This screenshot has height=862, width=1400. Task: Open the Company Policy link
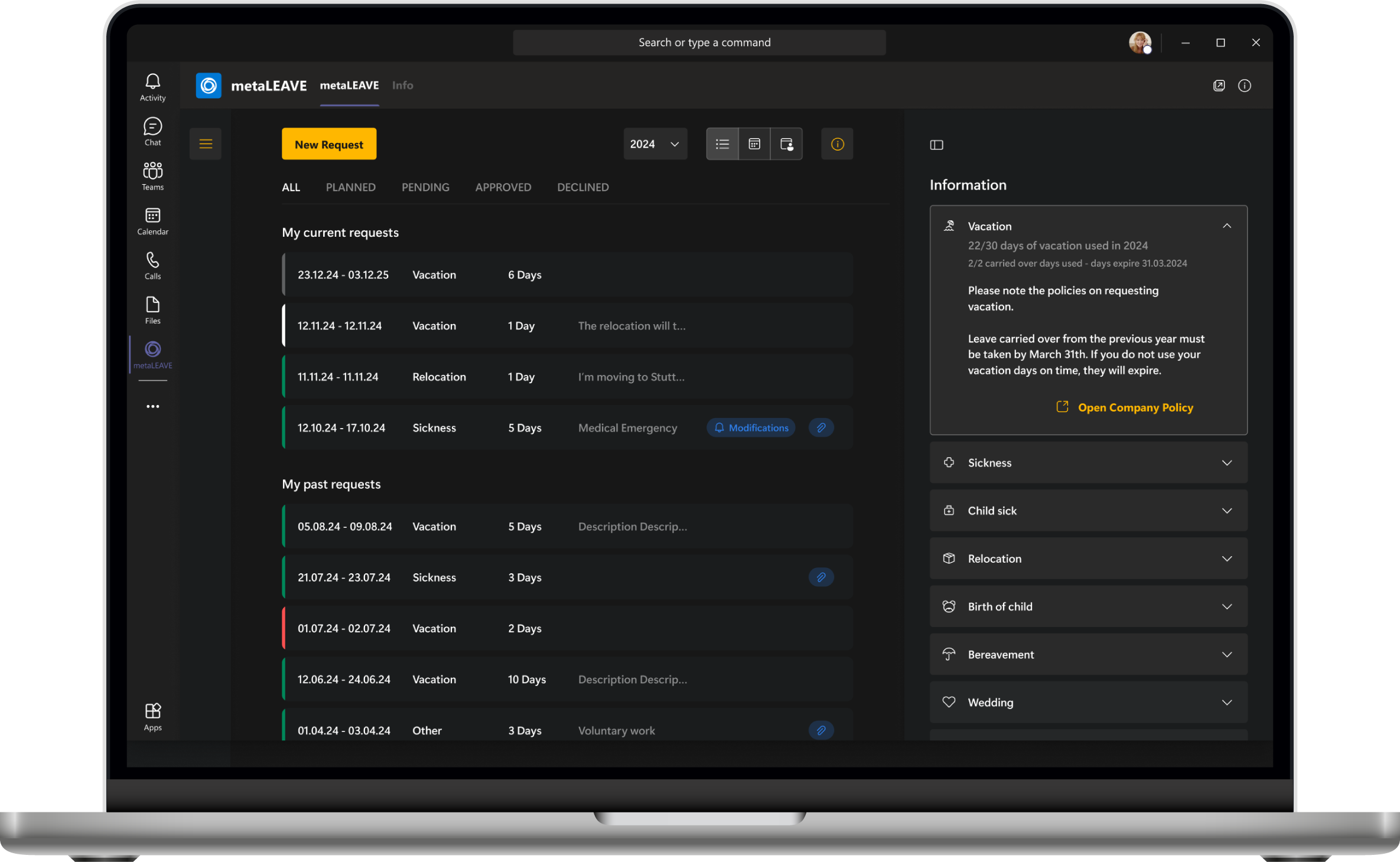[x=1125, y=407]
